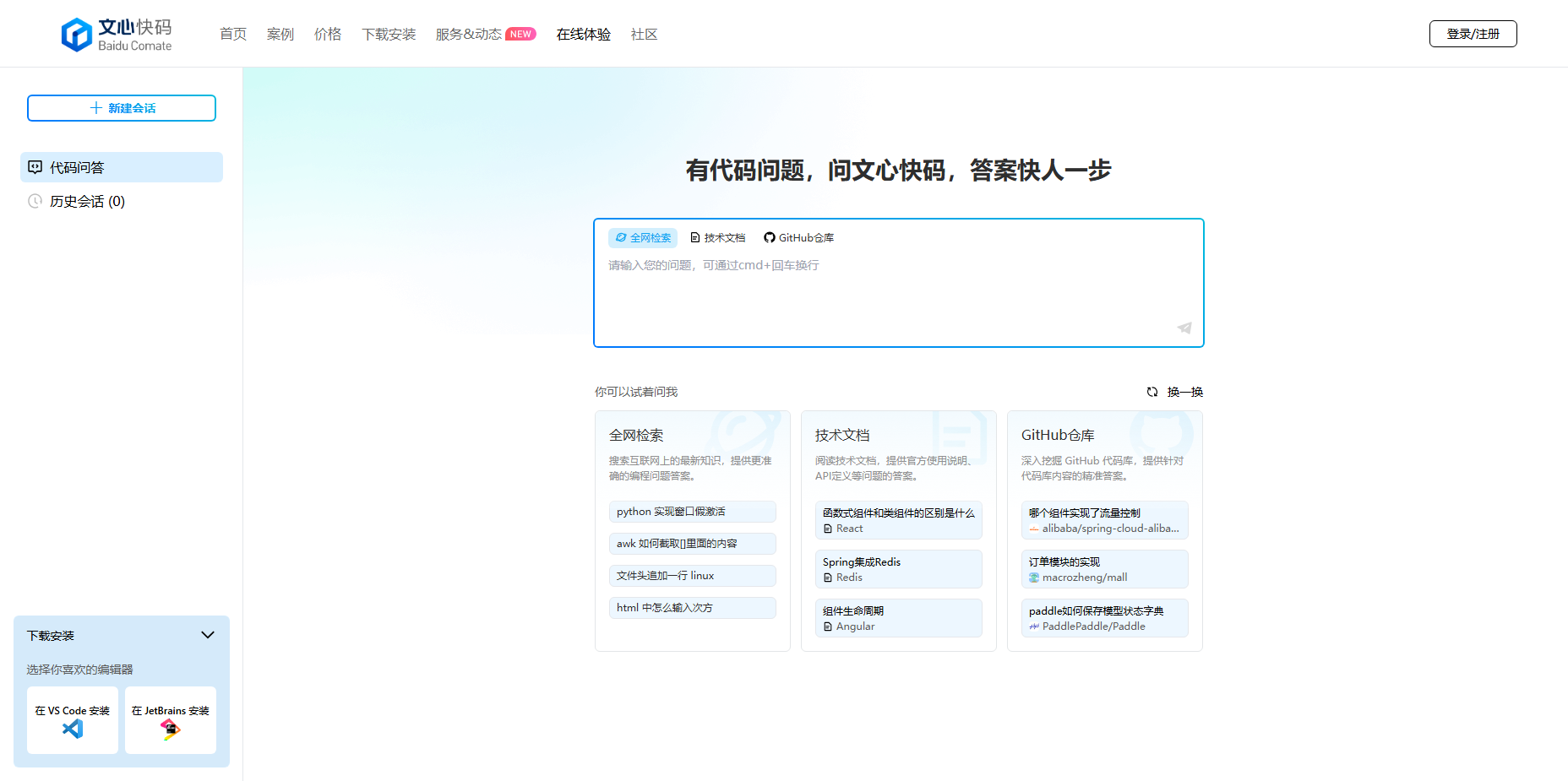Open the 案例 nav item
Viewport: 1568px width, 781px height.
[280, 35]
